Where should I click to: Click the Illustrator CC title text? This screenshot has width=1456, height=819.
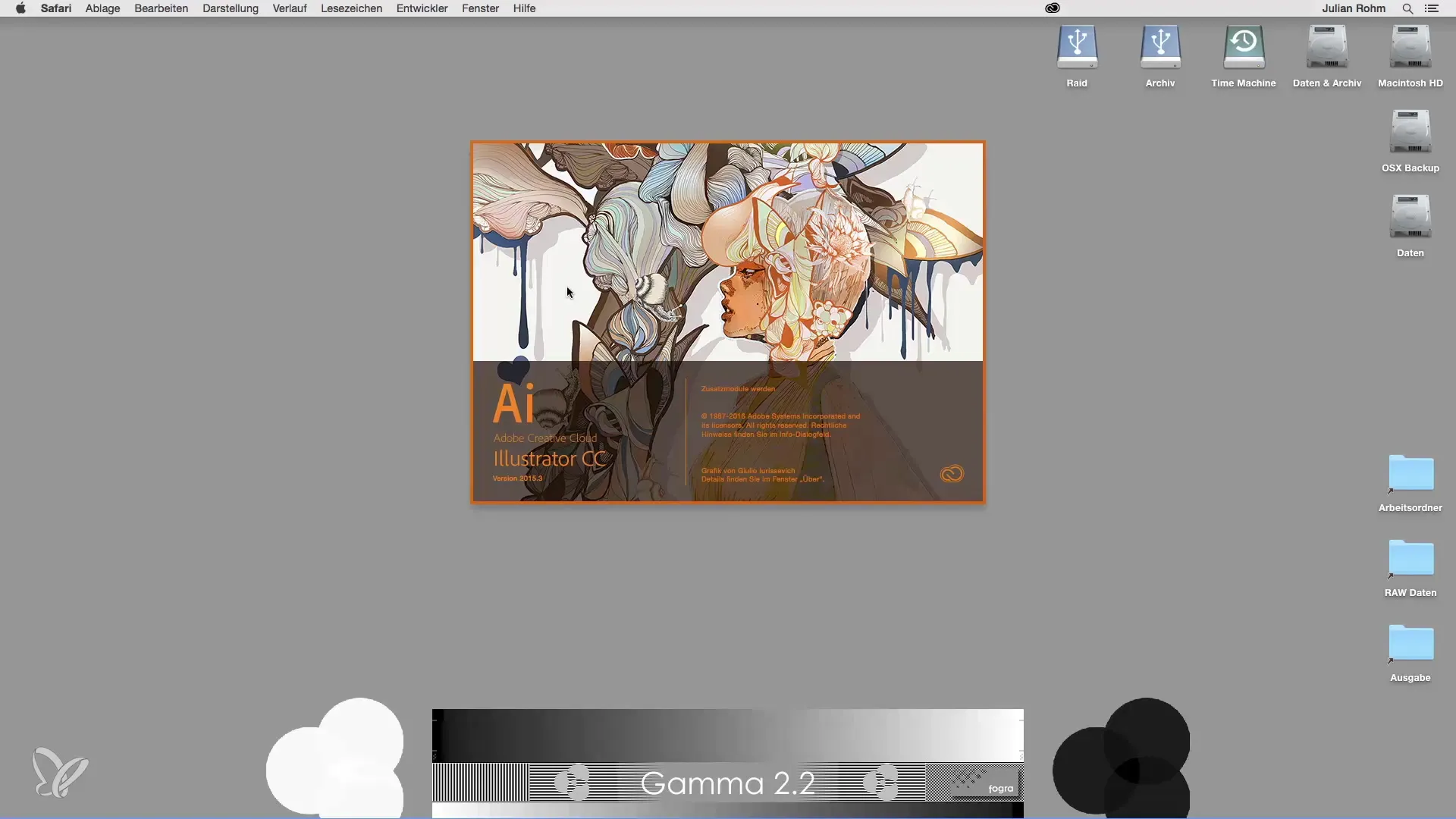pos(550,459)
